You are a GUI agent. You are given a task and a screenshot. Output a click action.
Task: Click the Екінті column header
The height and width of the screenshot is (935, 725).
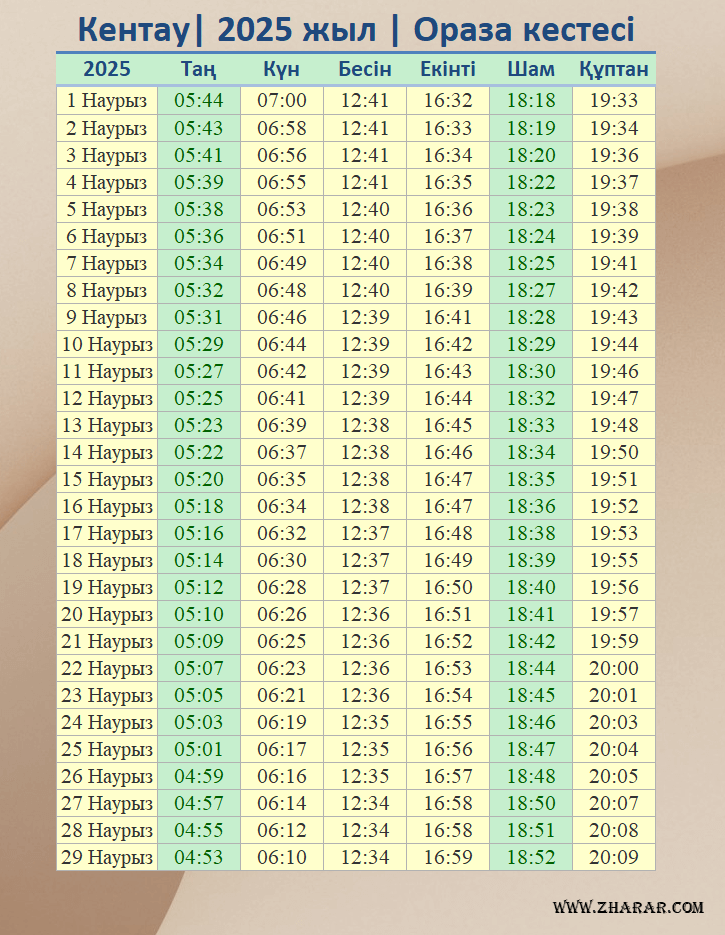coord(447,70)
